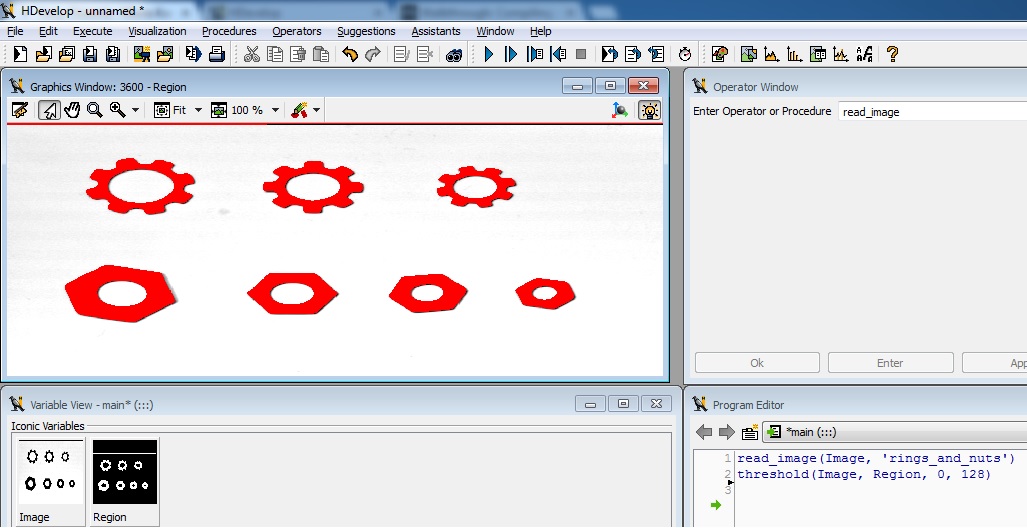Open the Execute menu
This screenshot has height=528, width=1027.
(x=92, y=31)
